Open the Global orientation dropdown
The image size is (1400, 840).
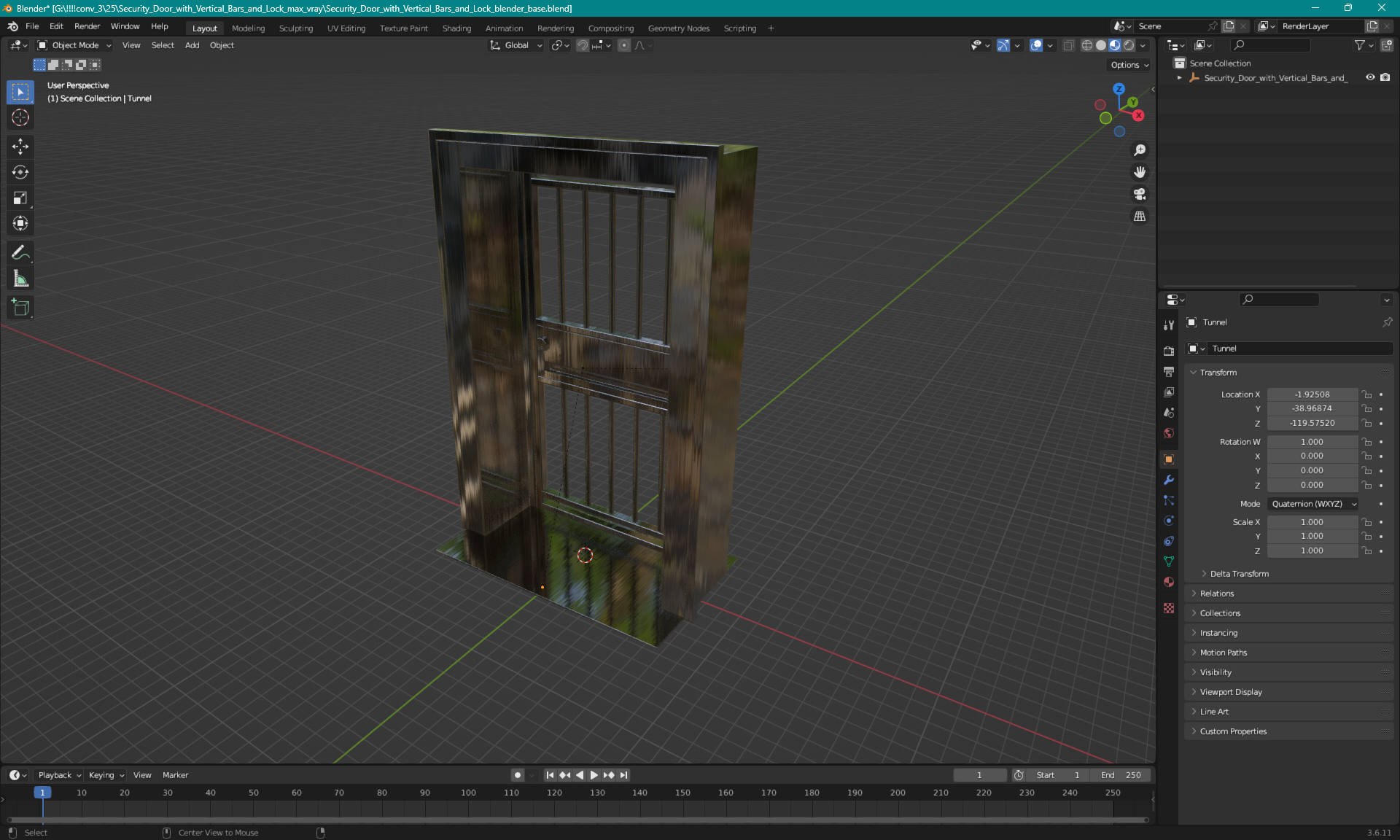[x=516, y=45]
